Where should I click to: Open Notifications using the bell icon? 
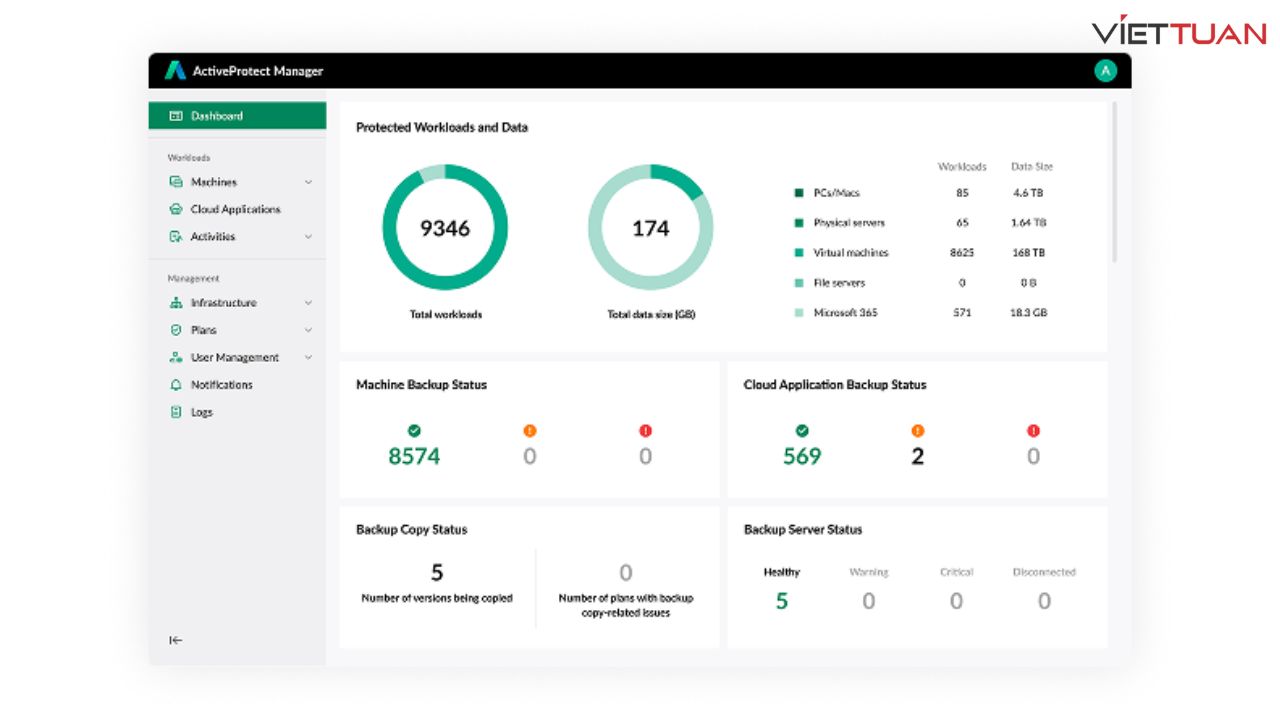coord(176,385)
